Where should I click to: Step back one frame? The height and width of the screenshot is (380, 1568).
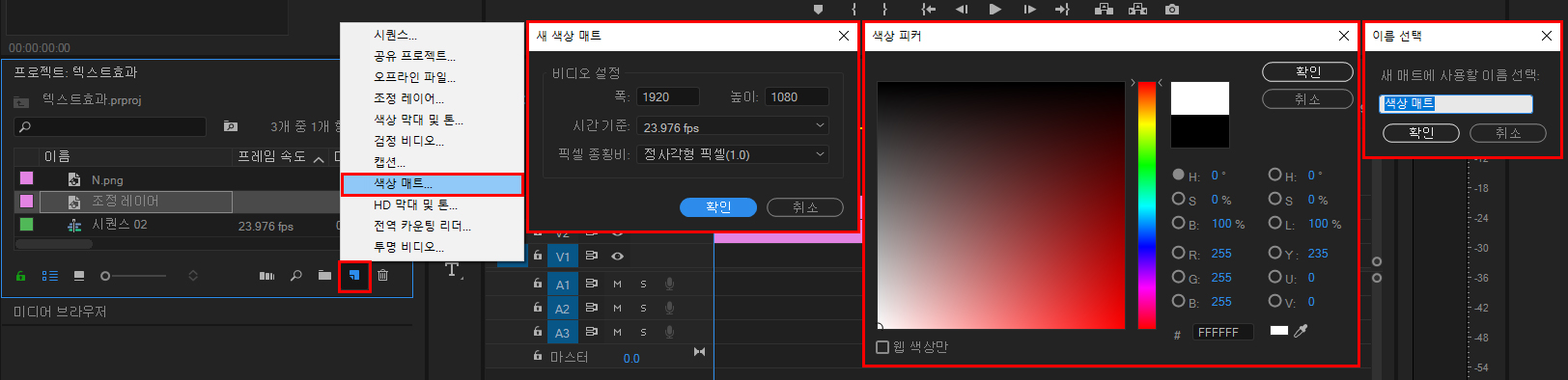(962, 9)
